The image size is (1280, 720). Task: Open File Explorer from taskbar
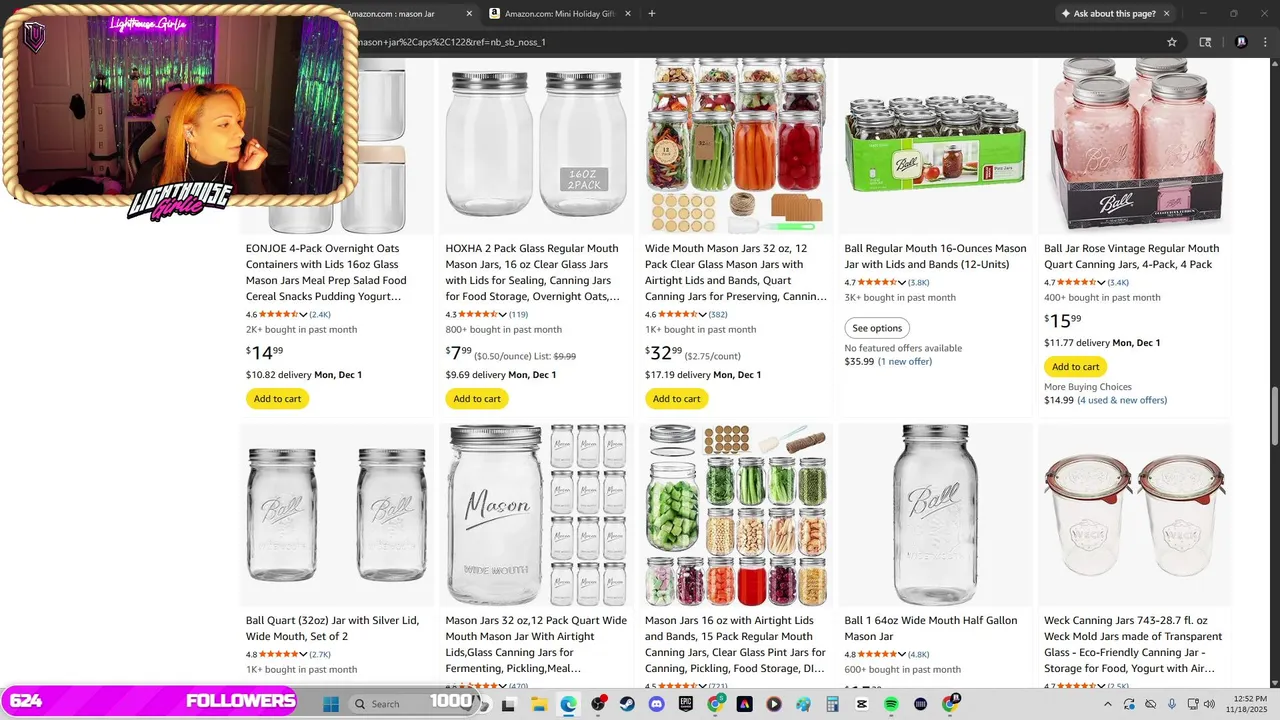539,704
